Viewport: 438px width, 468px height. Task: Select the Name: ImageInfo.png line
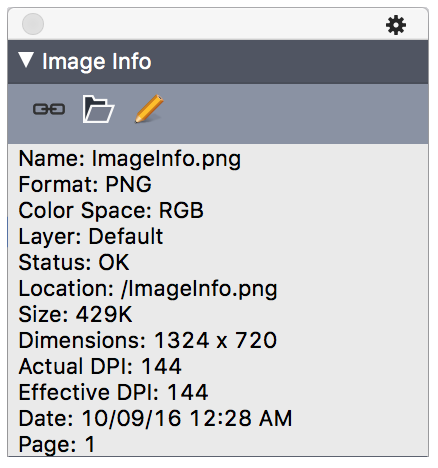coord(130,159)
